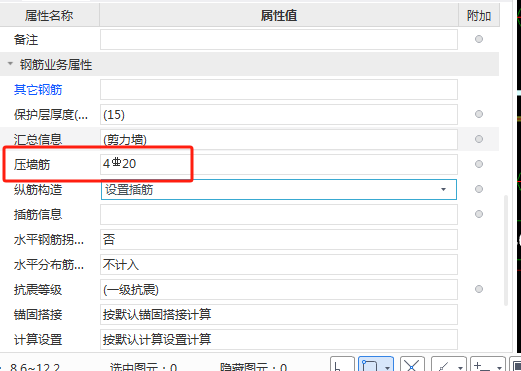The height and width of the screenshot is (371, 521).
Task: Click the 其它钢筋 value field
Action: point(279,89)
